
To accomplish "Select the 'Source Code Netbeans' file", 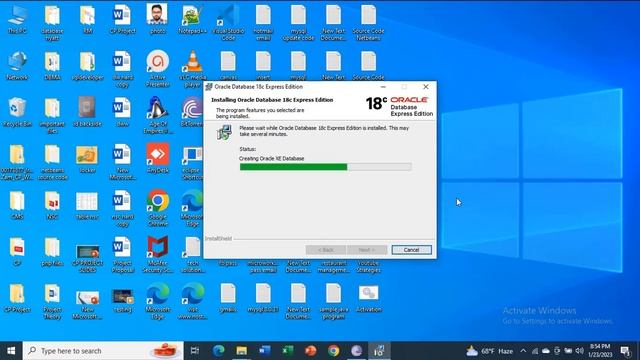I will [368, 23].
